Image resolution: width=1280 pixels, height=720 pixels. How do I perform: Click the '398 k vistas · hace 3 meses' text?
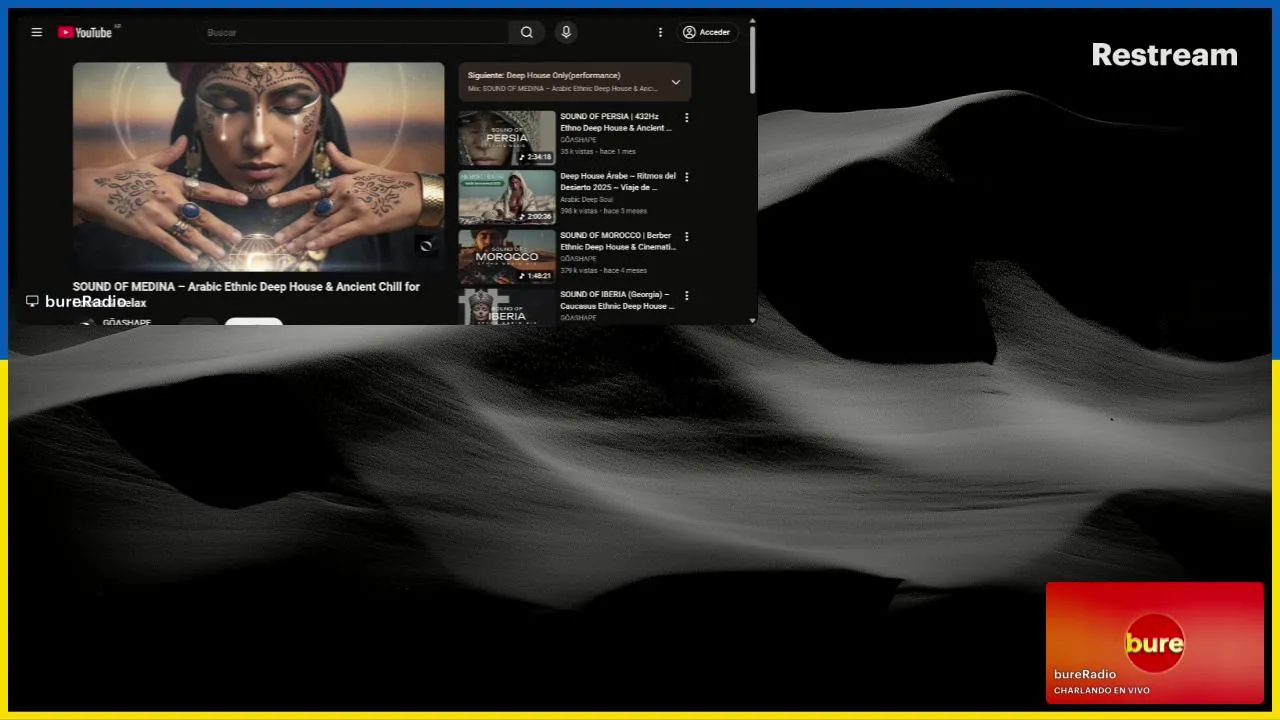click(604, 211)
